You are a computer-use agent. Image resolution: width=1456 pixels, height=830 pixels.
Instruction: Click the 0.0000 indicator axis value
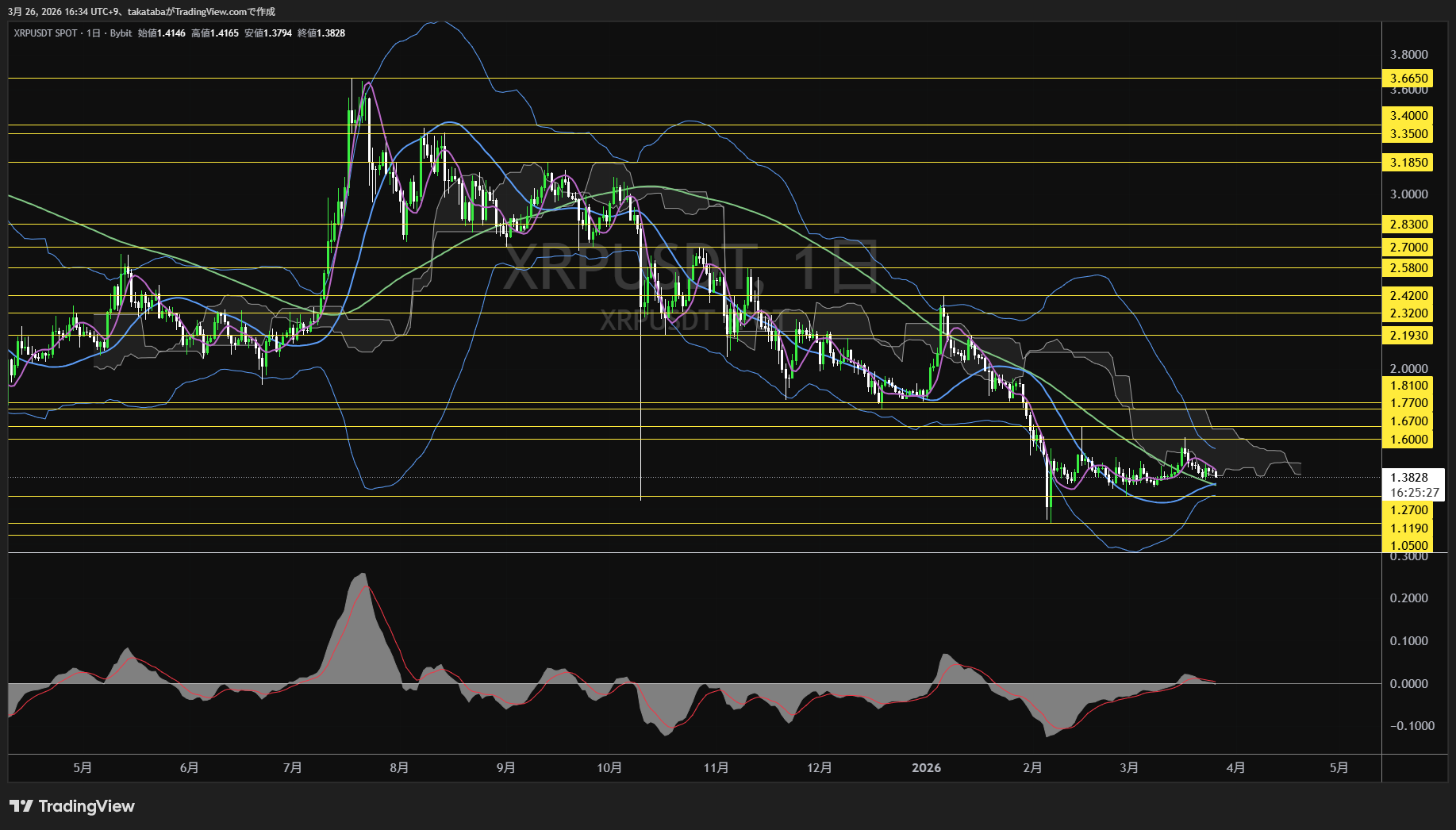pos(1408,683)
